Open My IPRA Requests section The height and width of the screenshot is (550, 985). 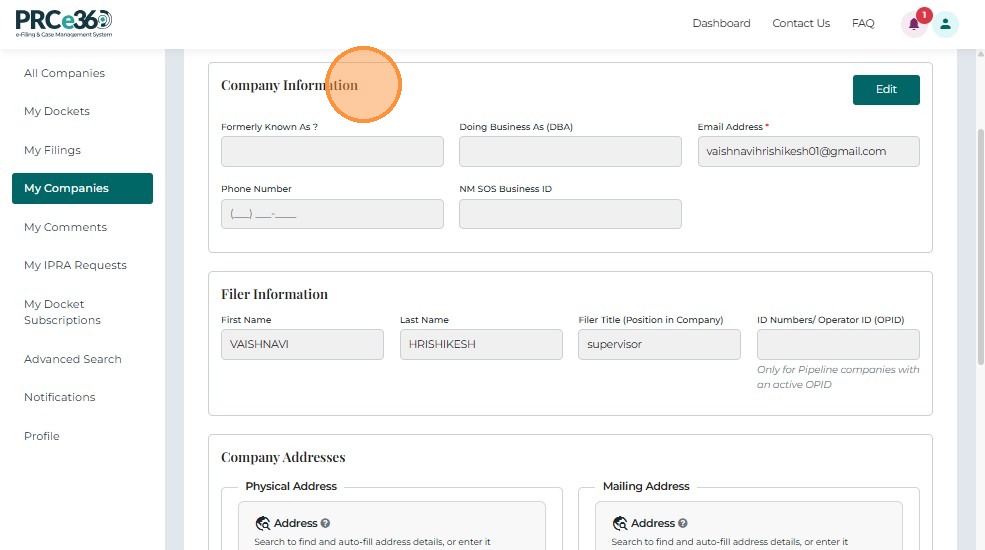75,265
